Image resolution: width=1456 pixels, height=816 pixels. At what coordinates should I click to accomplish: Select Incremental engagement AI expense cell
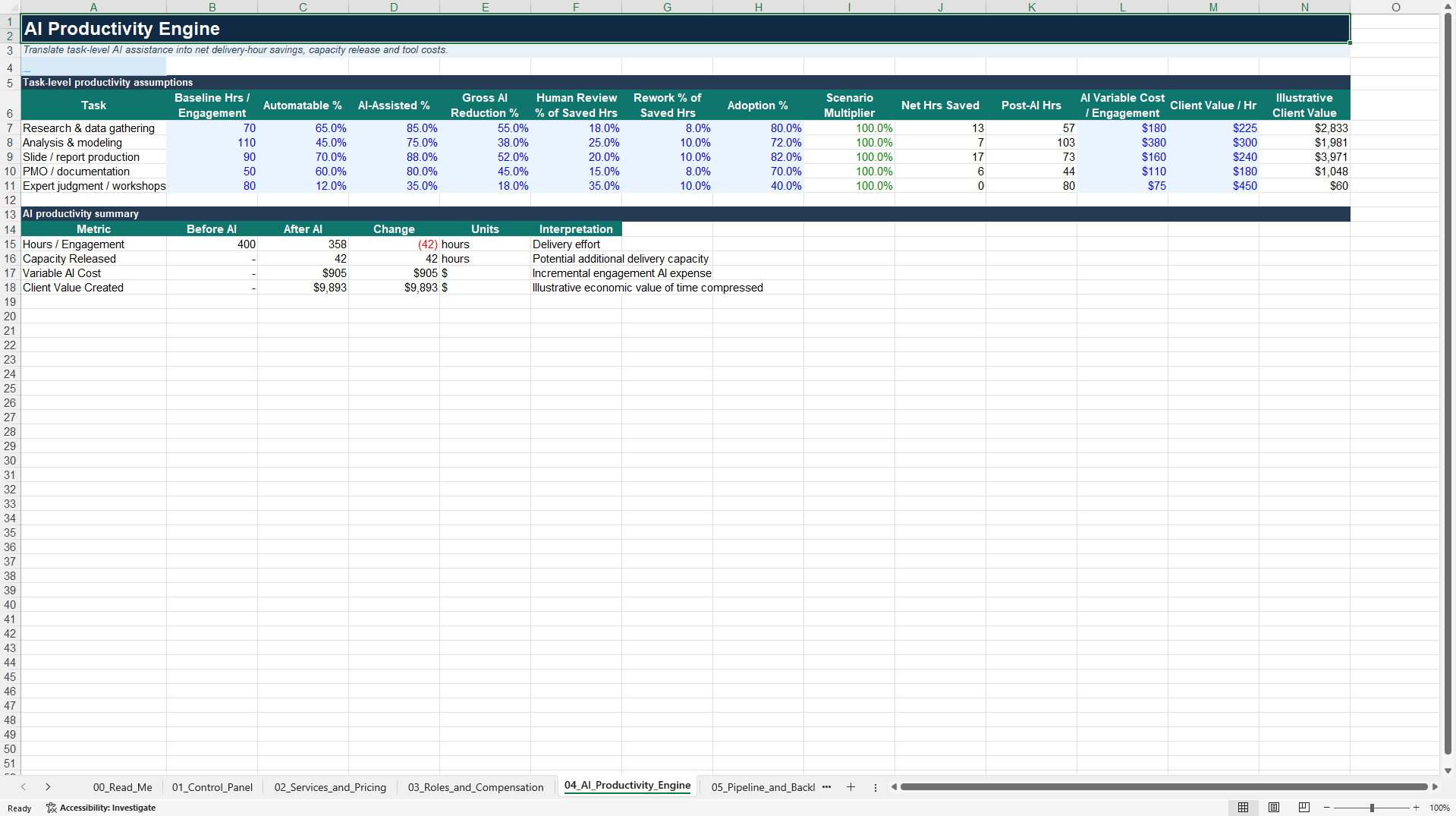(622, 273)
